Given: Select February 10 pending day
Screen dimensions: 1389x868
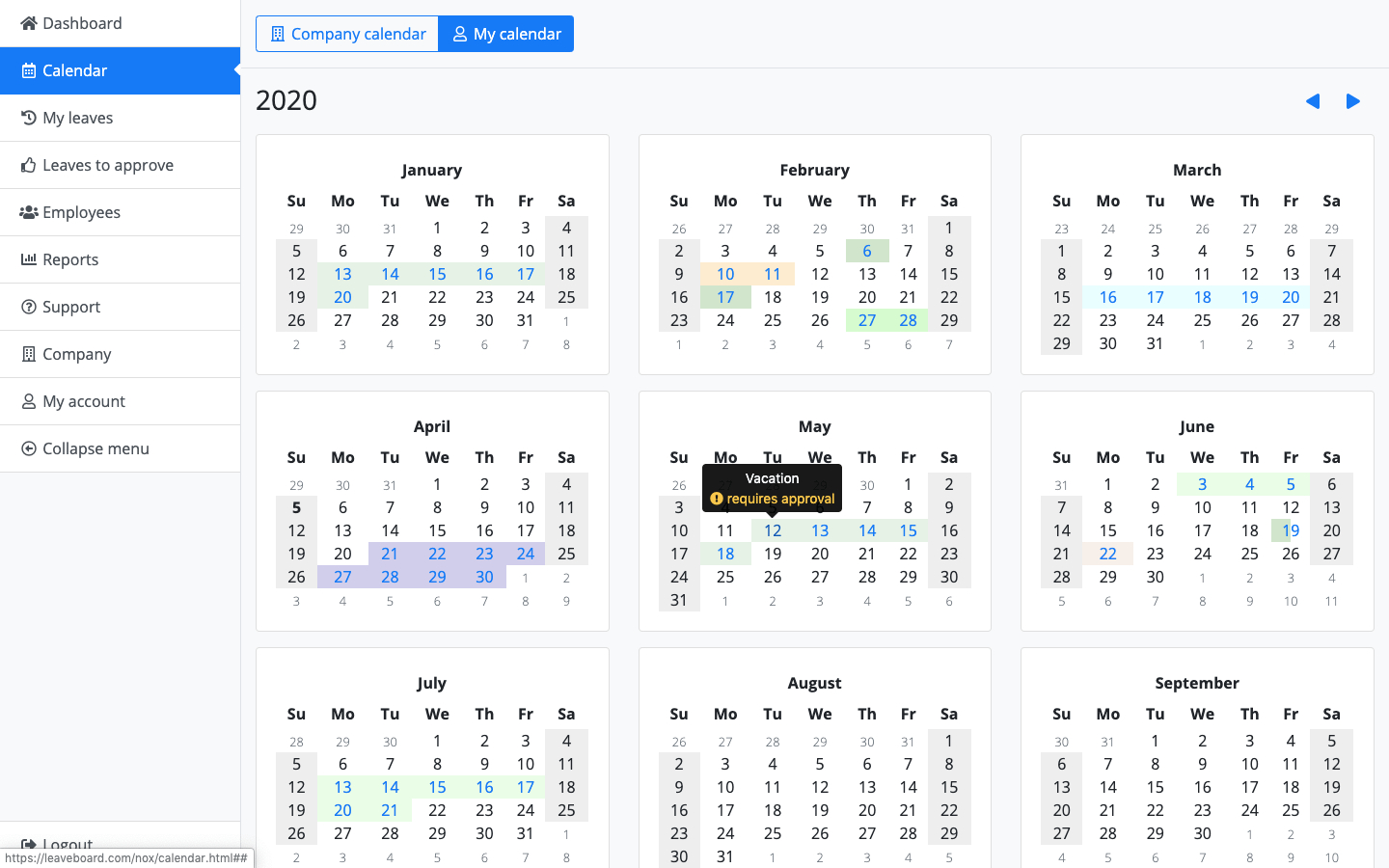Looking at the screenshot, I should tap(725, 274).
